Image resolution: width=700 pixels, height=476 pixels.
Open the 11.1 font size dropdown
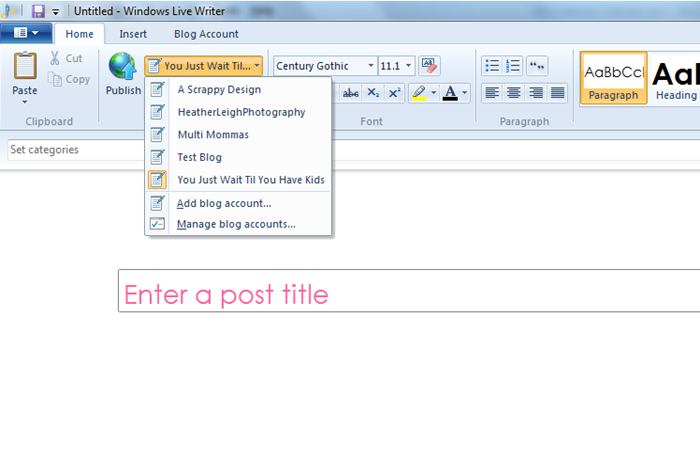[408, 66]
